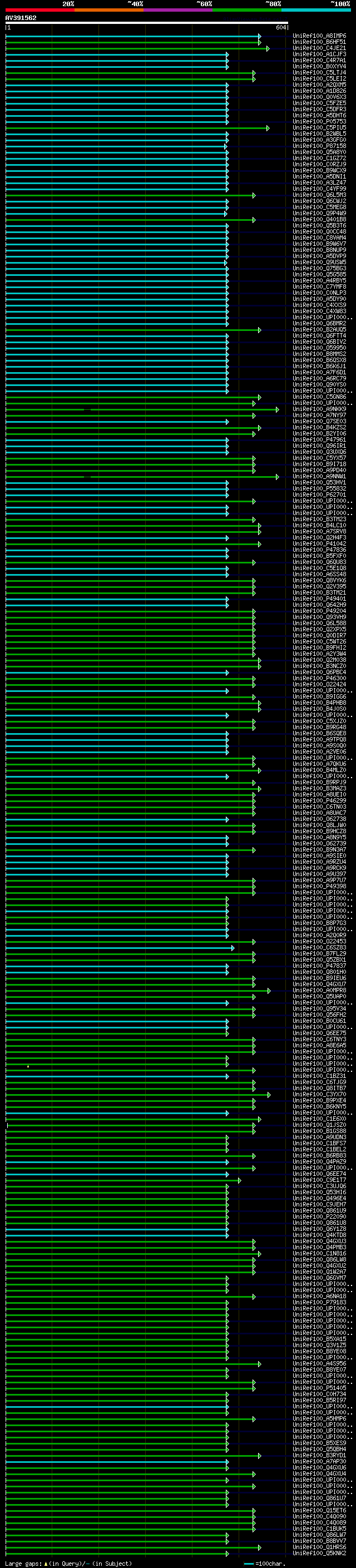Select the UniRef100_O62738 label
The image size is (356, 1568).
[x=319, y=819]
